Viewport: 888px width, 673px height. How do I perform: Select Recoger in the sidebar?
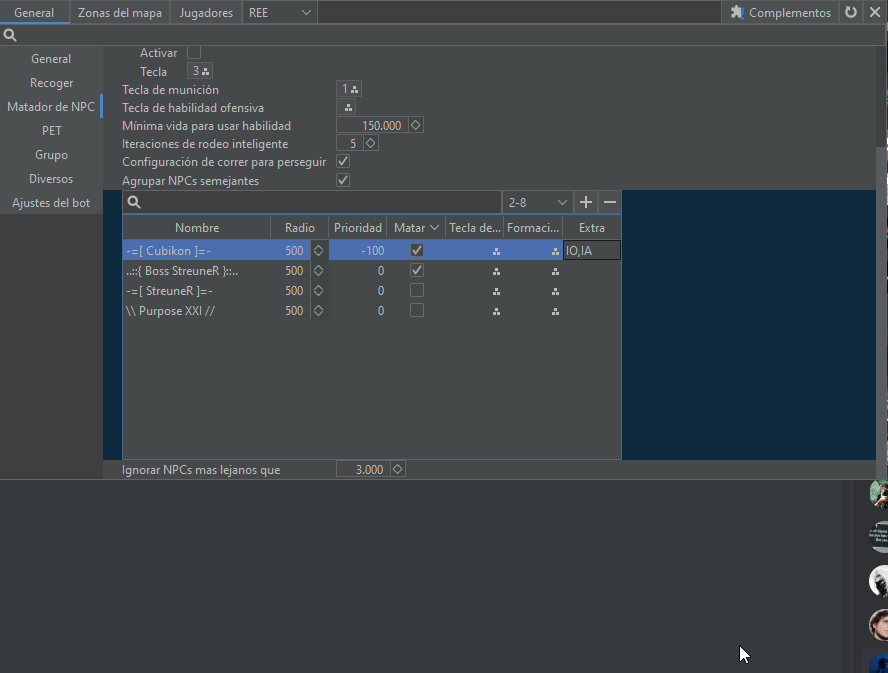(51, 83)
